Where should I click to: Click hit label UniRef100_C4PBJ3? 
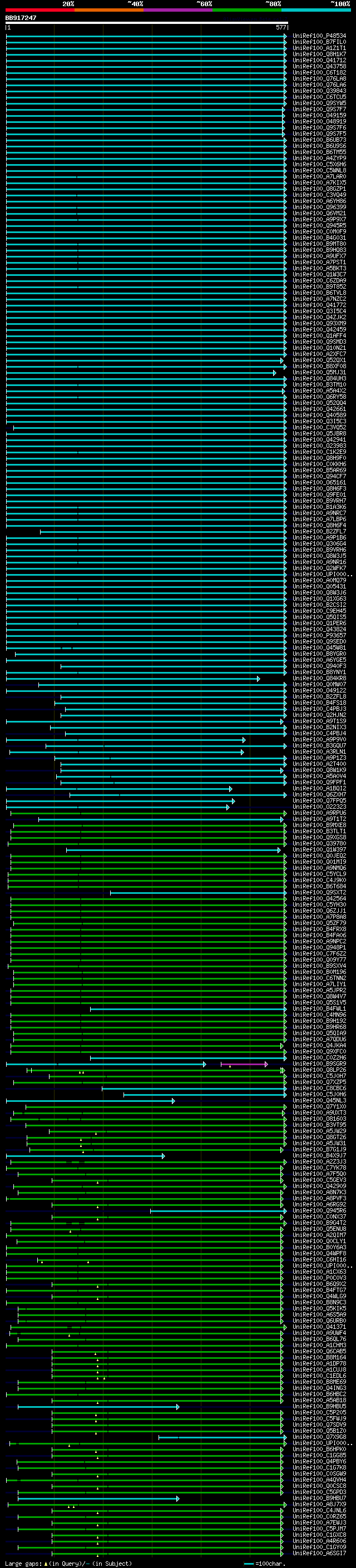click(319, 709)
